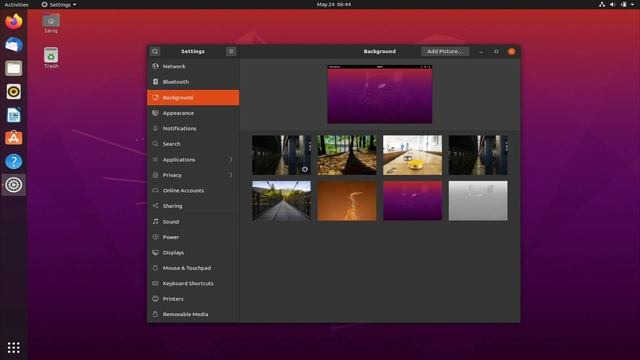Screen dimensions: 640x360
Task: Open Ubuntu Software from the dock
Action: click(13, 138)
